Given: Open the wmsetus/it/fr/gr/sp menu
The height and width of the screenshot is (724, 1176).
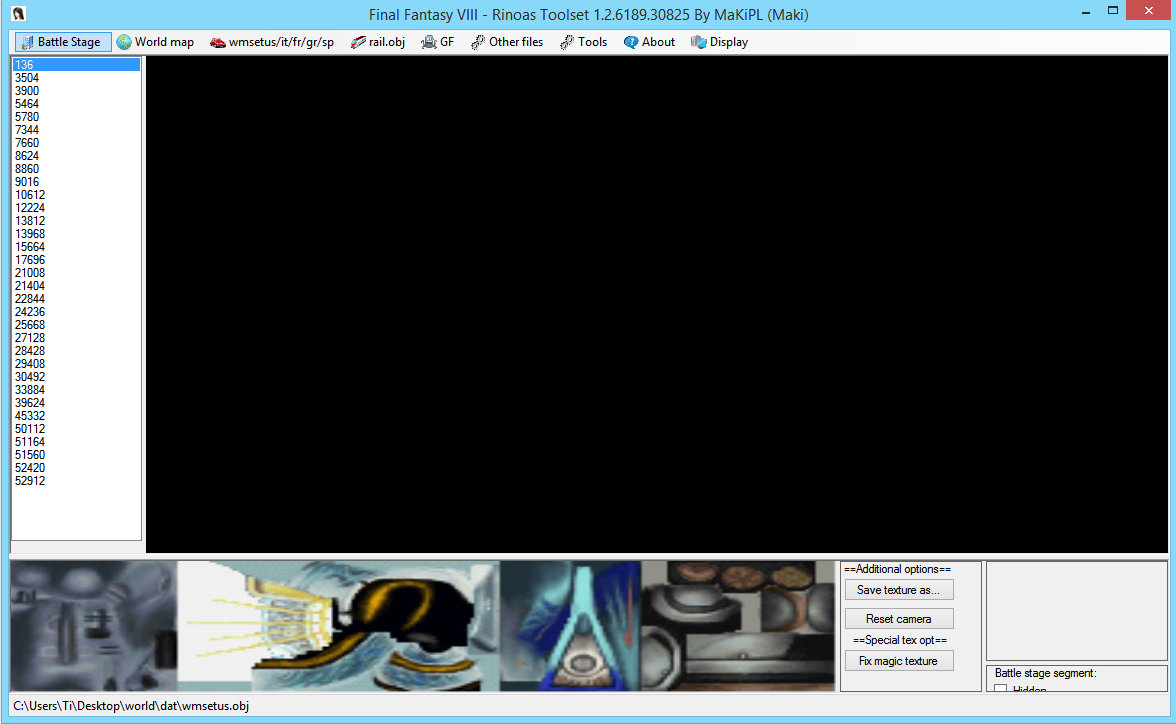Looking at the screenshot, I should (272, 42).
